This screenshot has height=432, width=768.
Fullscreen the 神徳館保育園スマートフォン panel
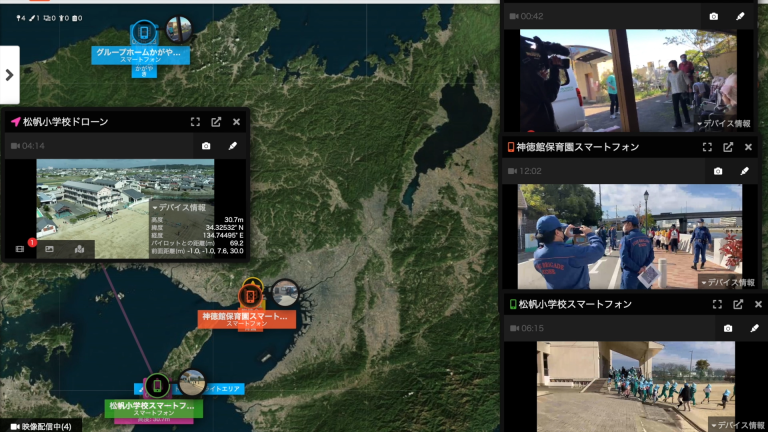point(707,147)
